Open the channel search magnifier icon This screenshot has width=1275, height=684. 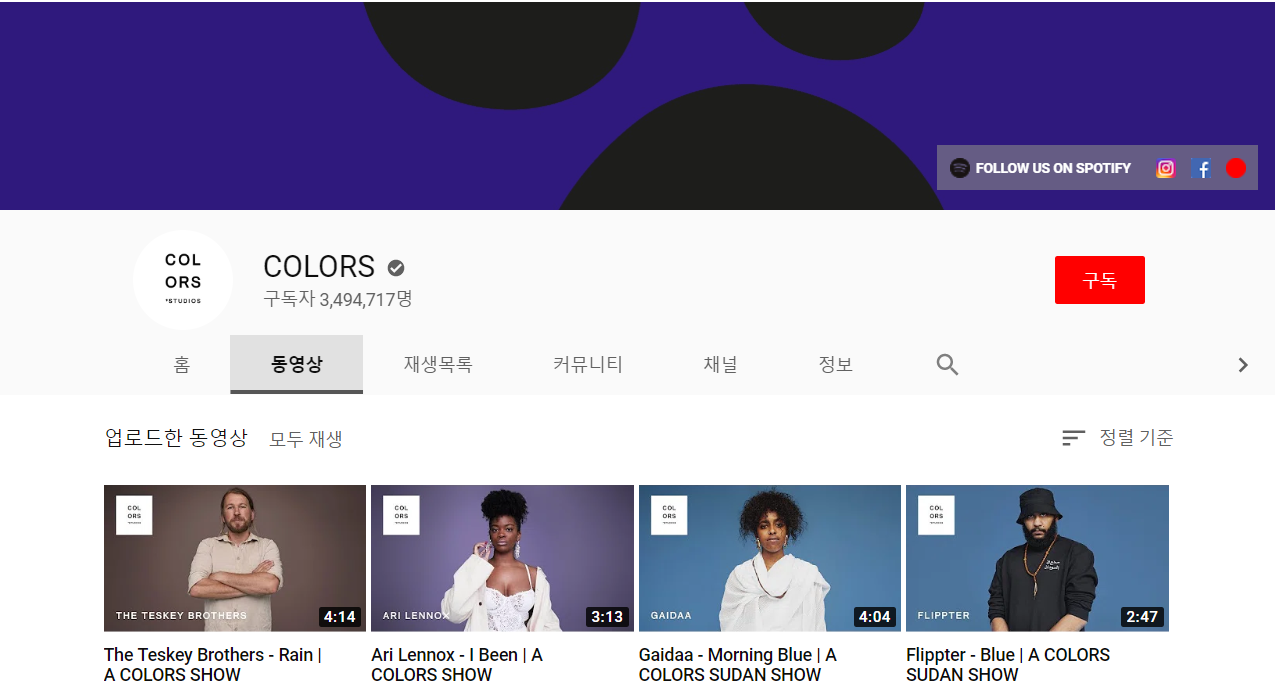tap(947, 365)
